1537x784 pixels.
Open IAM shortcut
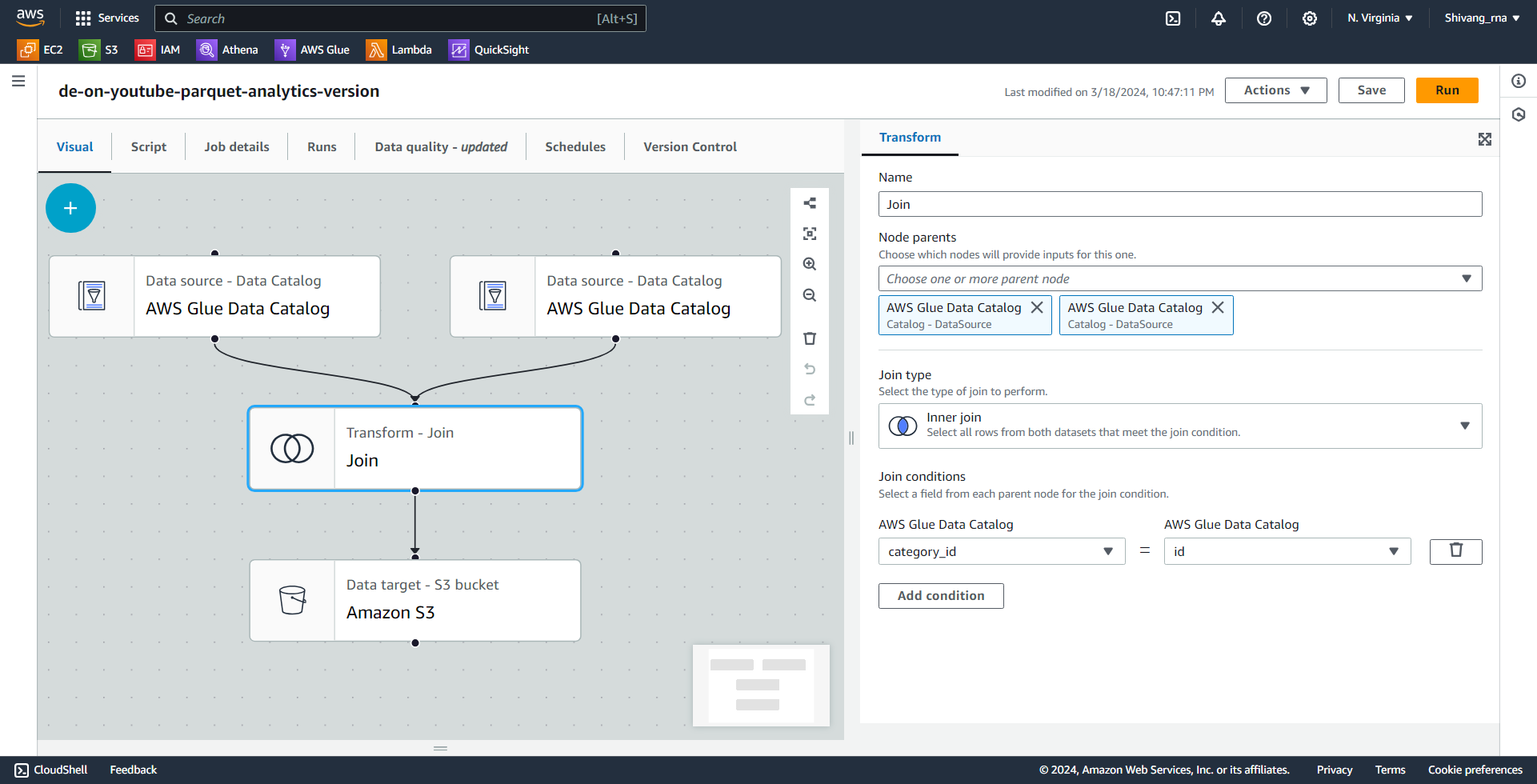pos(158,50)
